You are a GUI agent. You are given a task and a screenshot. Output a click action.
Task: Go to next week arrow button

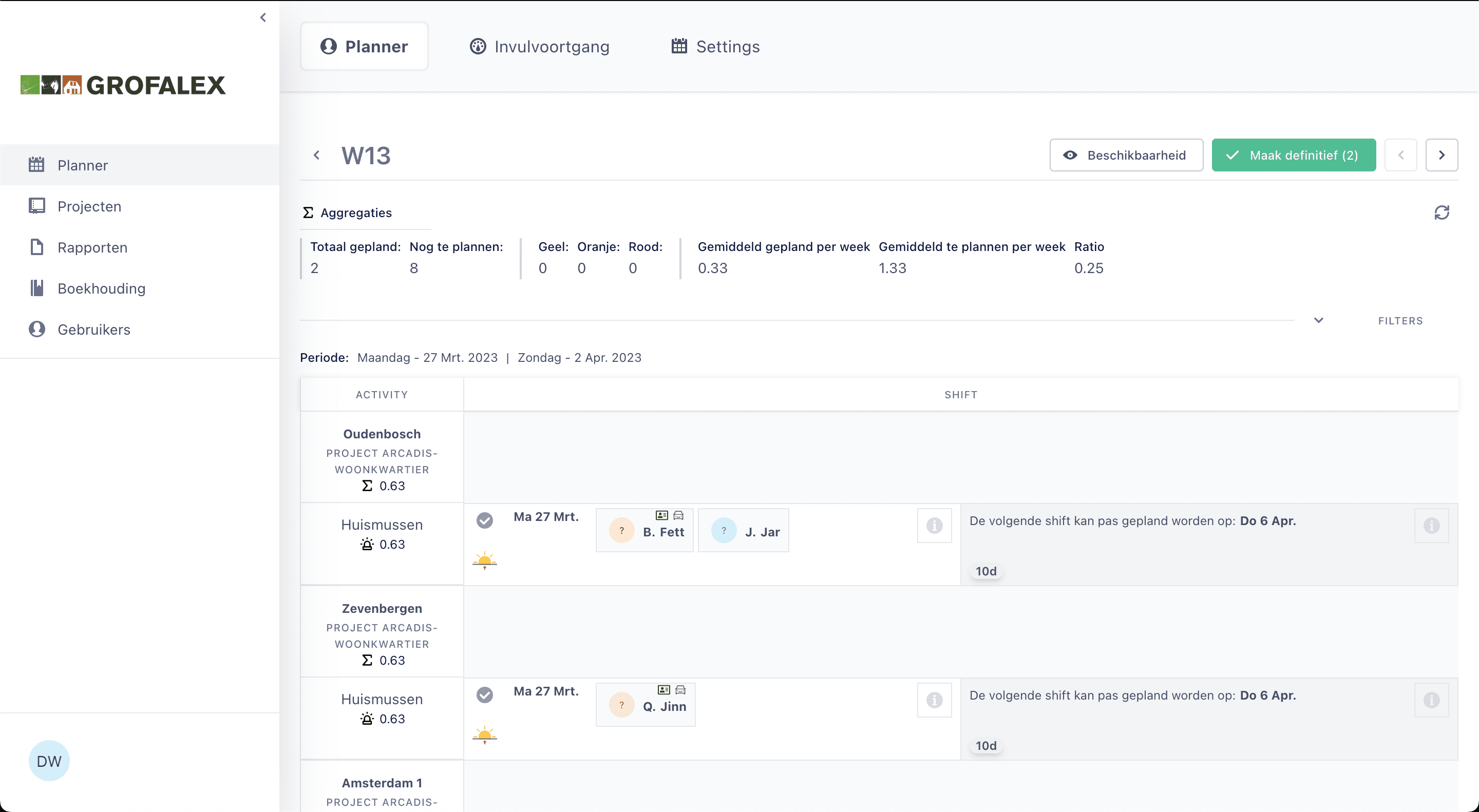[1441, 155]
